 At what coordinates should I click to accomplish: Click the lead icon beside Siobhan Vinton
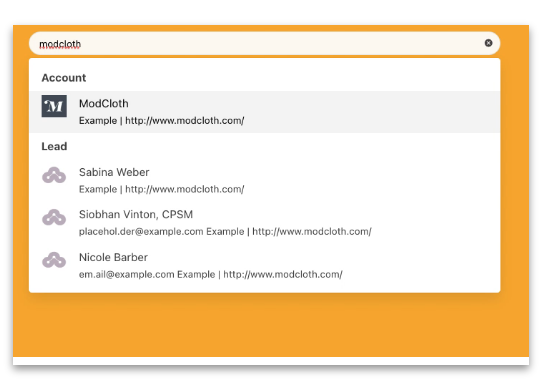[54, 217]
